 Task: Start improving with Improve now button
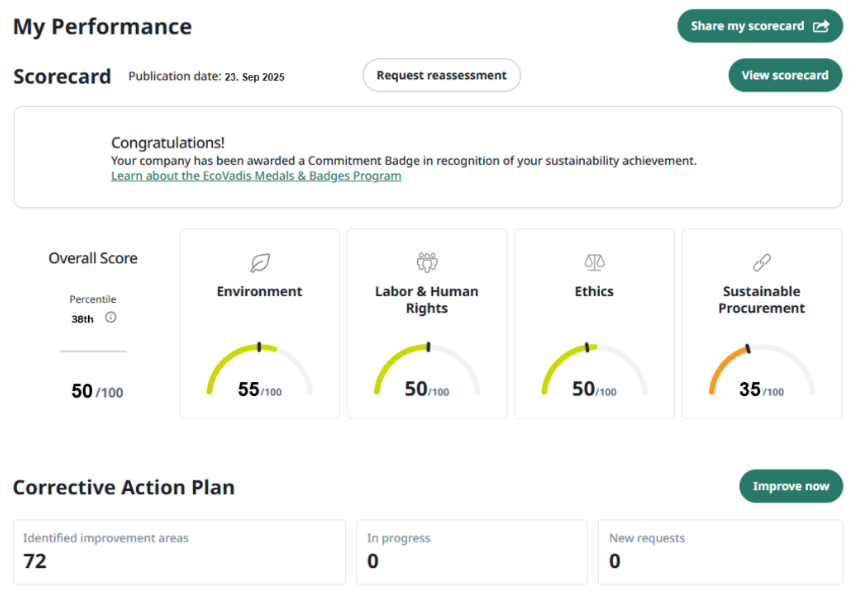pos(790,486)
